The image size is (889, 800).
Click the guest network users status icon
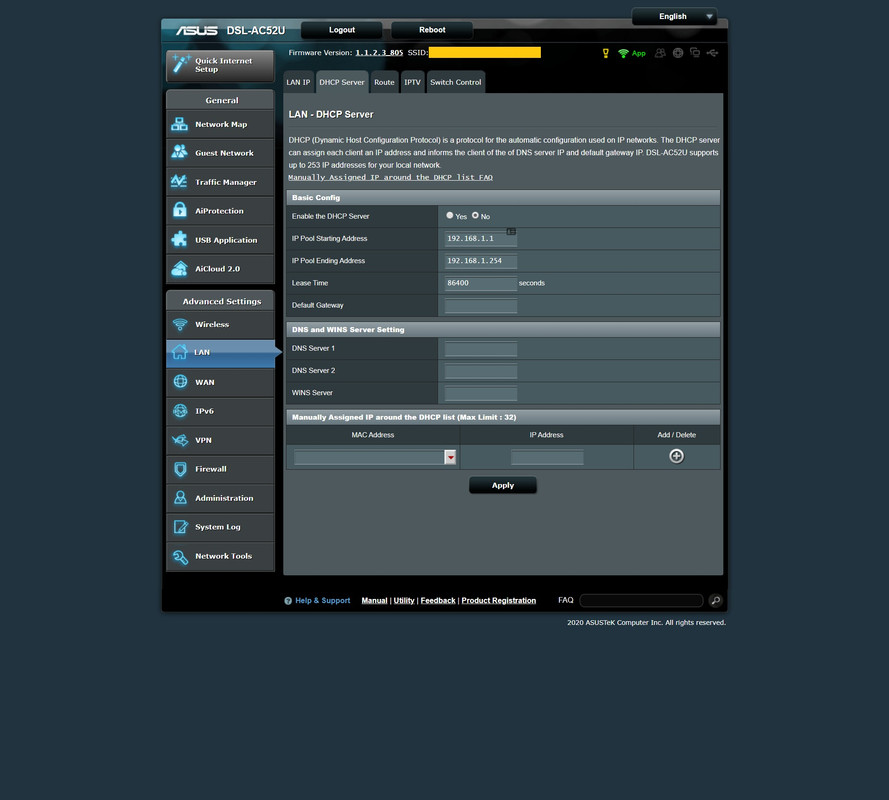(x=660, y=53)
